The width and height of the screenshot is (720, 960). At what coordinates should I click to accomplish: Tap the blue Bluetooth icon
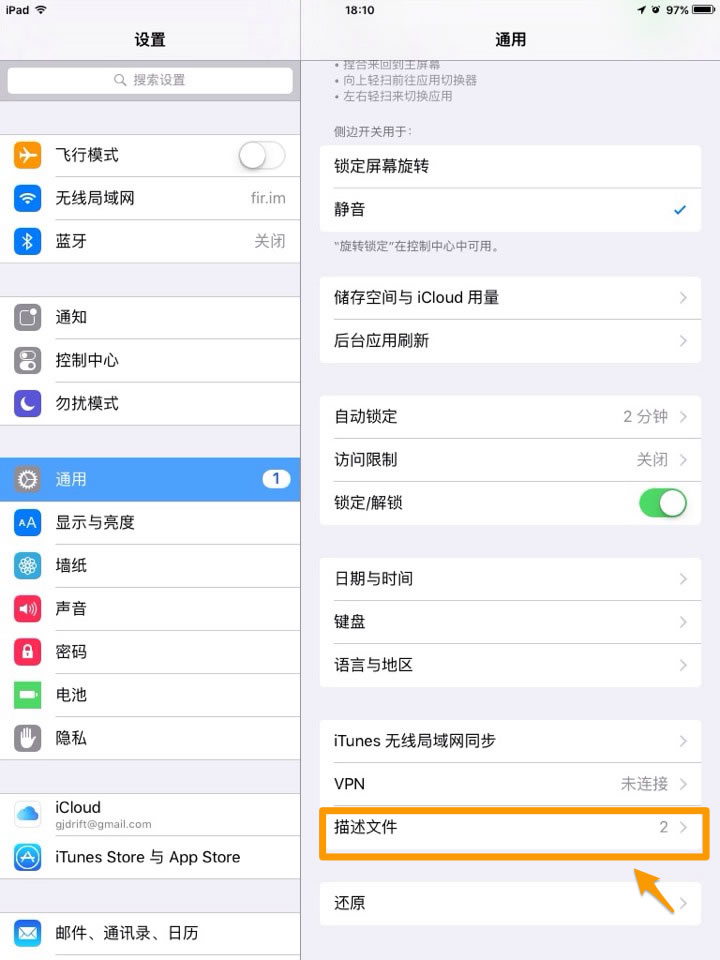click(28, 241)
